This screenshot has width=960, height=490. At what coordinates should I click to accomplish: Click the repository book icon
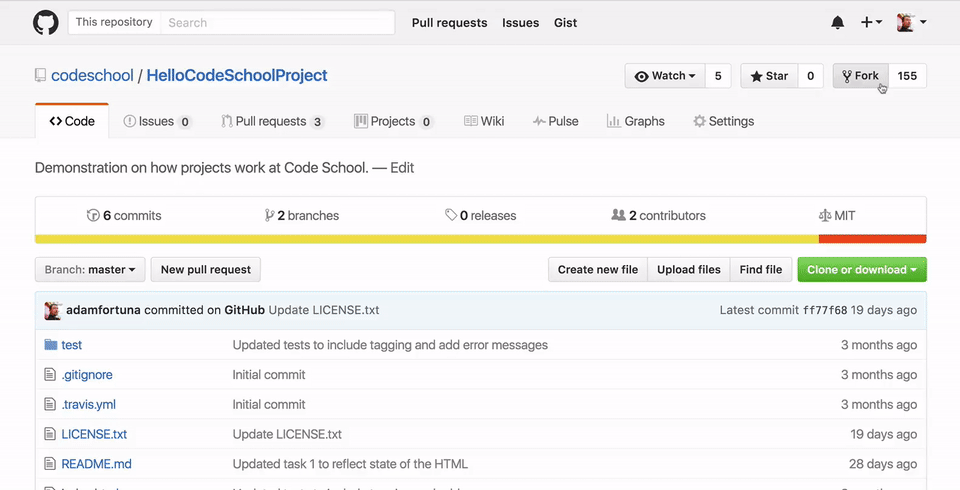(40, 75)
